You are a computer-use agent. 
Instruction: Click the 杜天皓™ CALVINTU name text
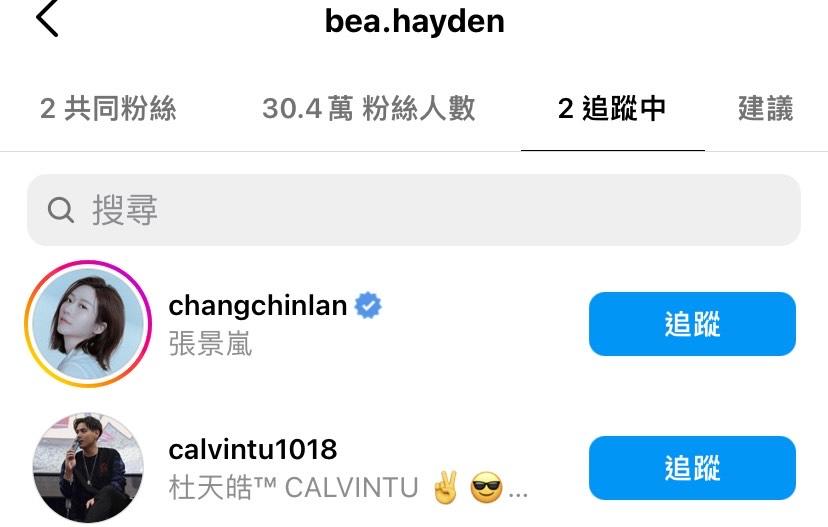point(294,487)
